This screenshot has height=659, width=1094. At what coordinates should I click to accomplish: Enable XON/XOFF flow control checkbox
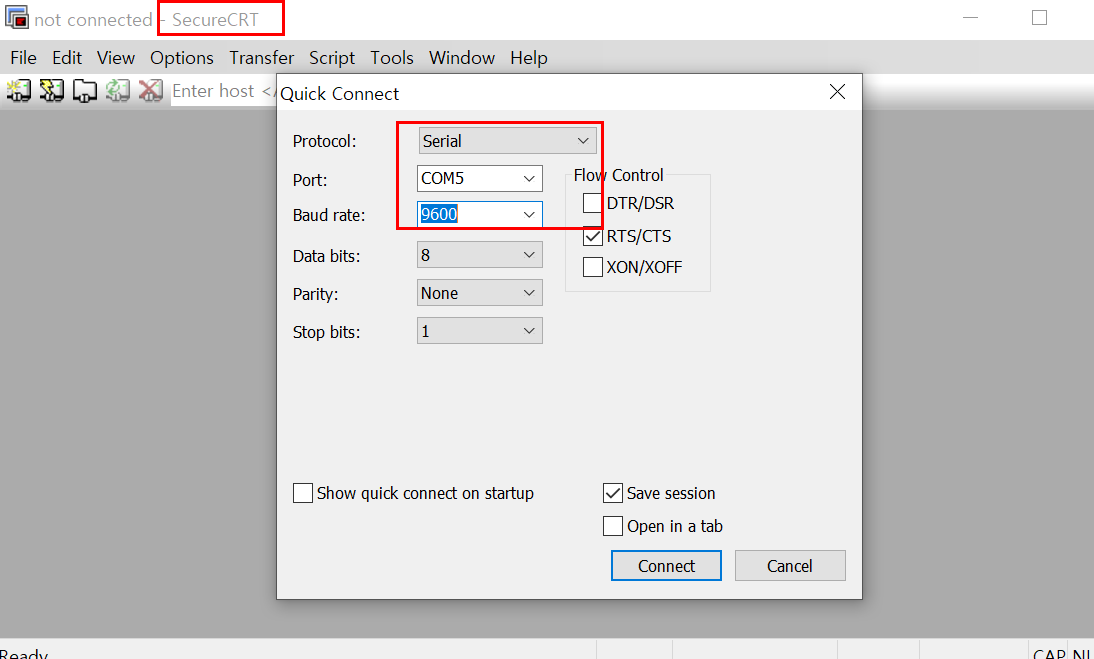coord(592,267)
